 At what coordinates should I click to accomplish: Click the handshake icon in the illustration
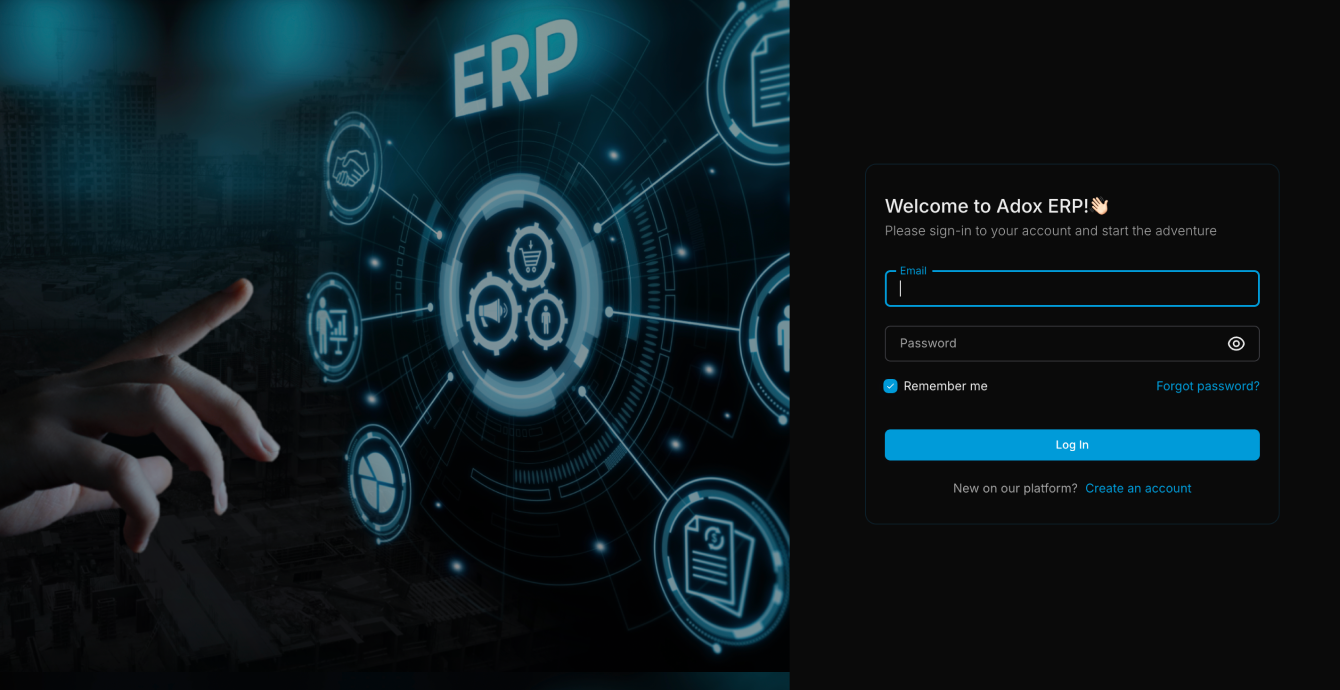point(351,168)
